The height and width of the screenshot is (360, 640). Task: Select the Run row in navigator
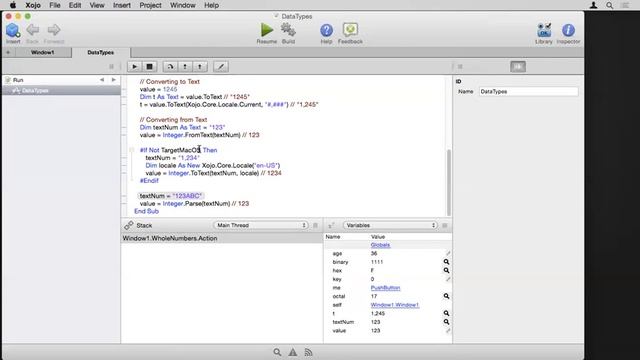61,80
